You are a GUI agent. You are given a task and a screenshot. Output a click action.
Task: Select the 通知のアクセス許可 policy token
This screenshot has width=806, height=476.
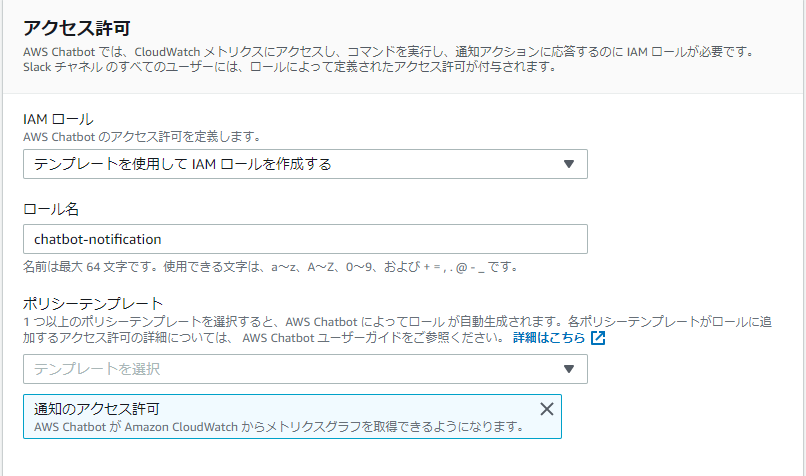pyautogui.click(x=292, y=417)
